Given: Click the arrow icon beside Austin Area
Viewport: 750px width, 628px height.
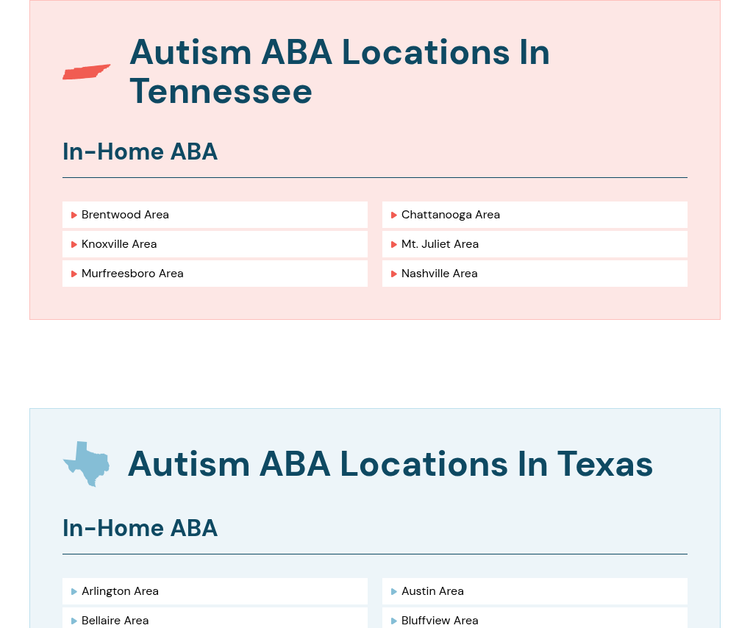Looking at the screenshot, I should point(394,592).
